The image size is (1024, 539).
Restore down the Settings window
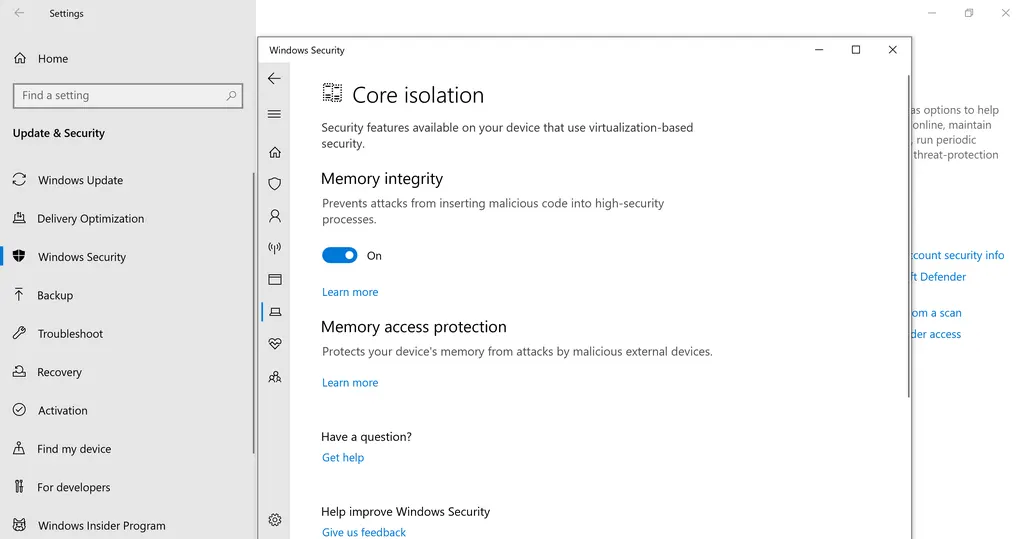[969, 13]
